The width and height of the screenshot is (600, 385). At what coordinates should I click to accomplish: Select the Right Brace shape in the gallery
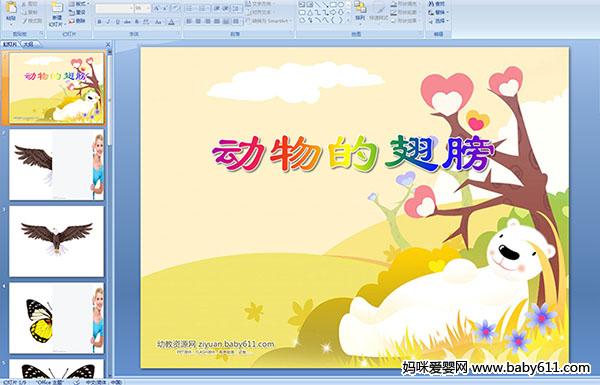(341, 20)
